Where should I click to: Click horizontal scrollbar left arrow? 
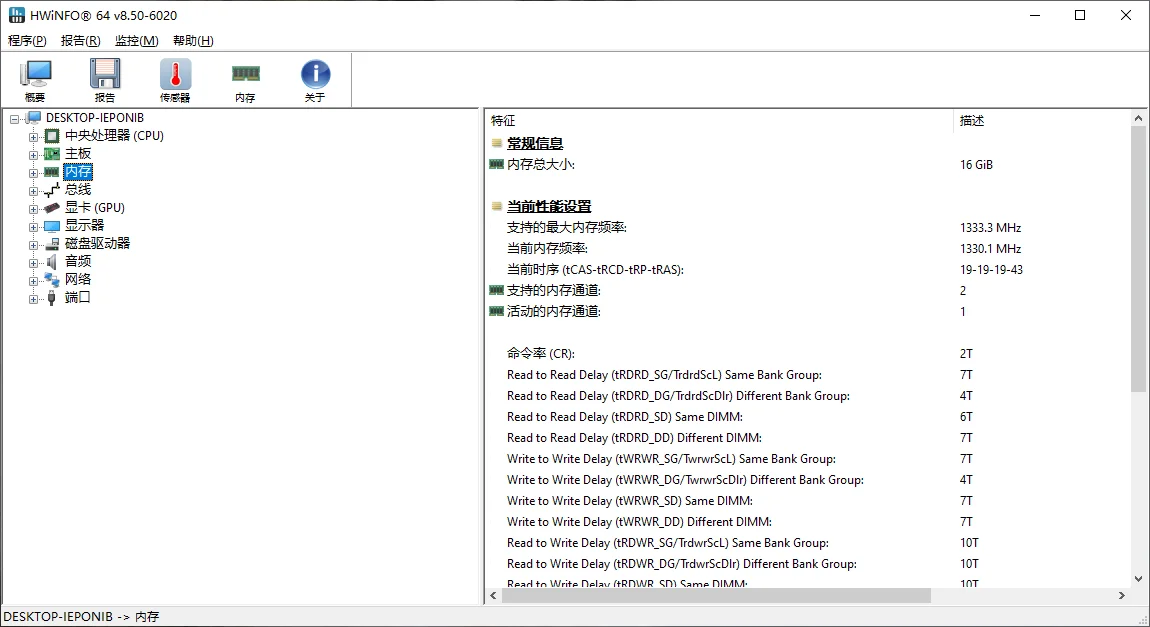tap(493, 595)
